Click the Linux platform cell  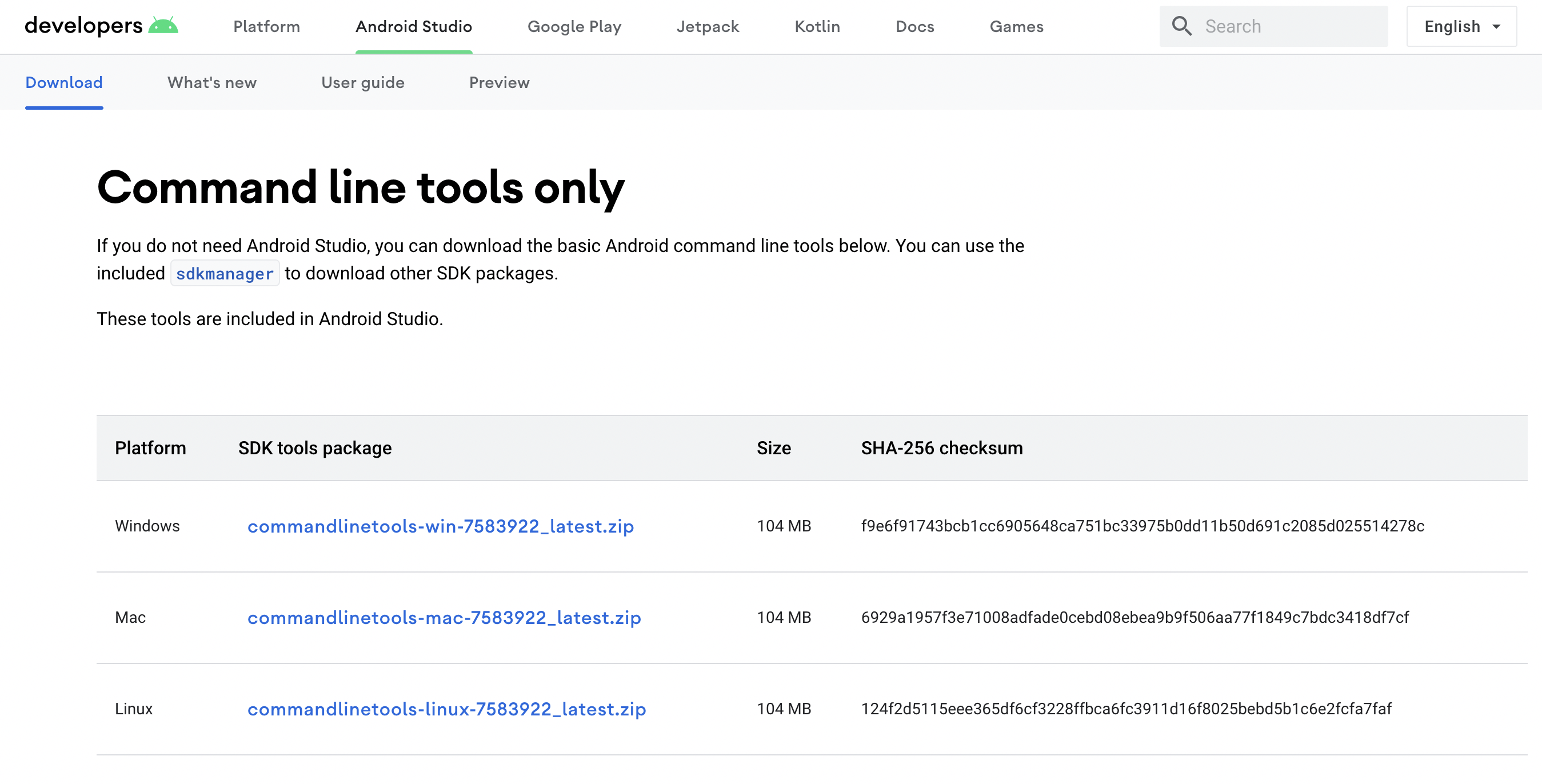pyautogui.click(x=134, y=709)
